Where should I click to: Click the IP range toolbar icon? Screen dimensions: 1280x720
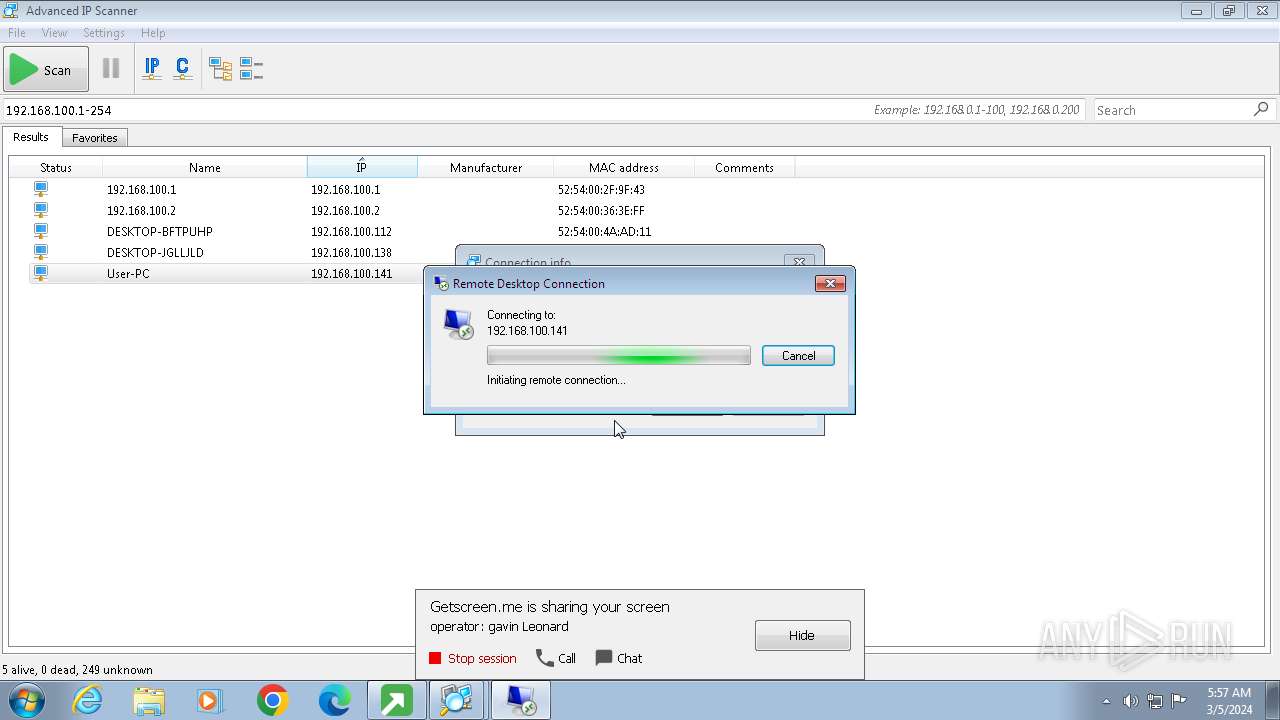pyautogui.click(x=152, y=69)
